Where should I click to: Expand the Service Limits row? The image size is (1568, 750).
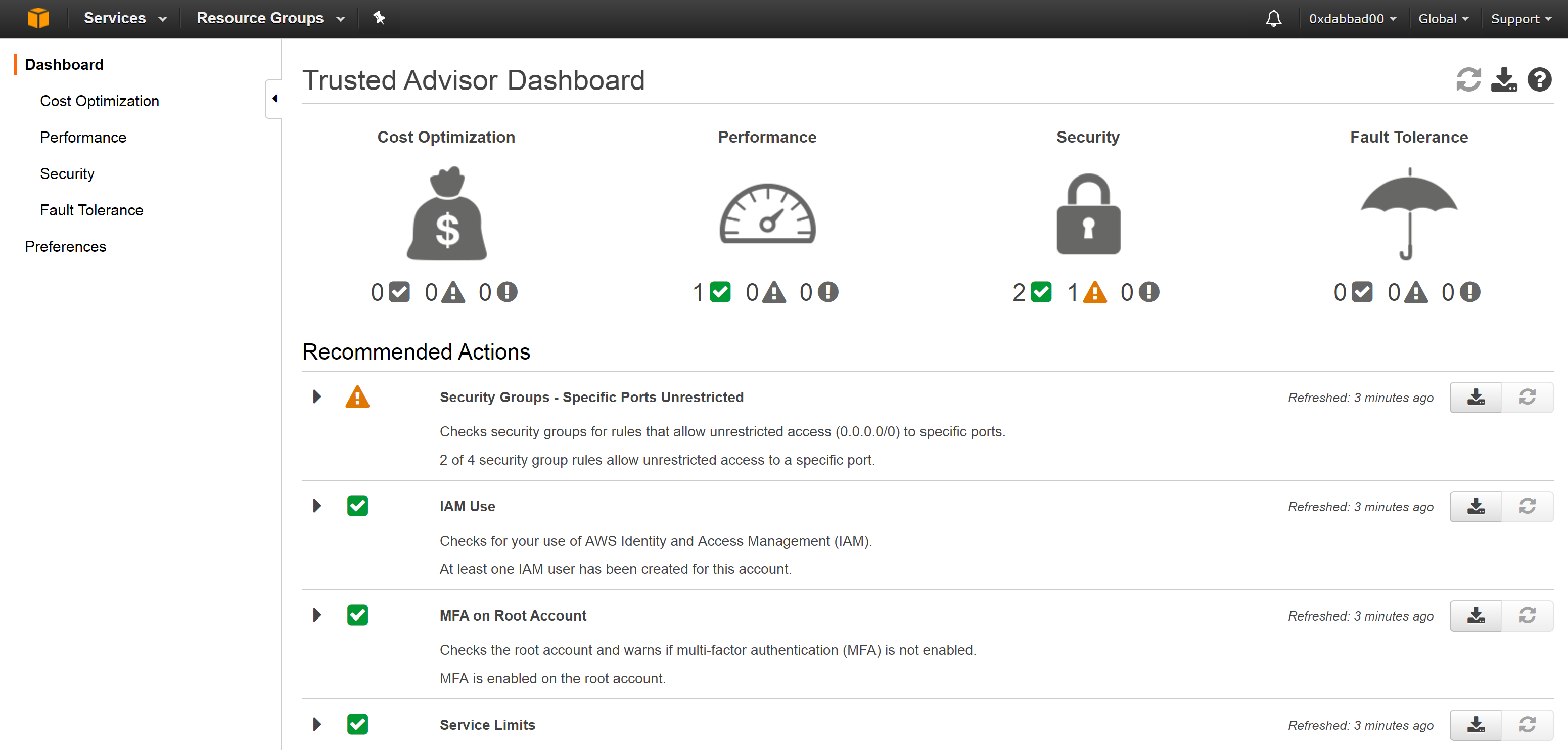316,724
